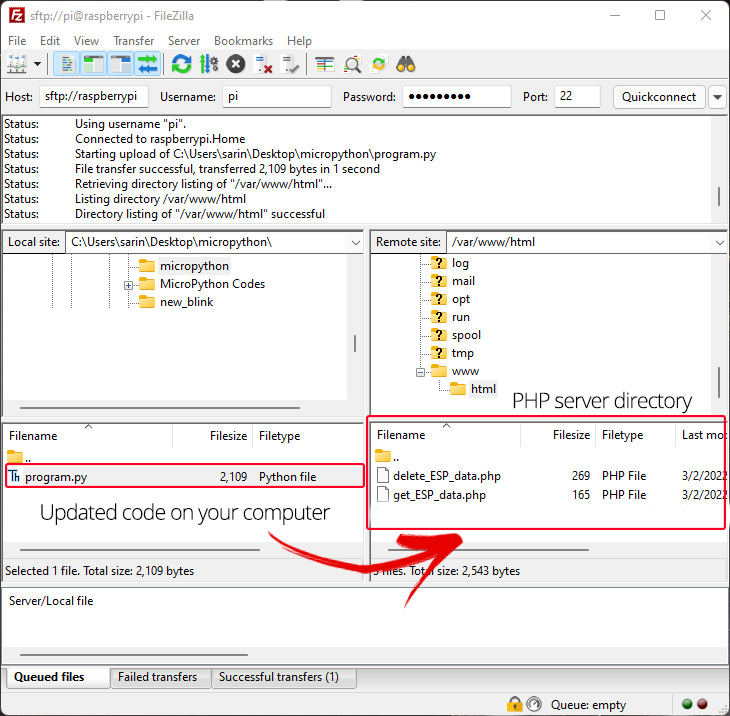Screen dimensions: 730x716
Task: Click the message log vertical scrollbar
Action: coord(719,196)
